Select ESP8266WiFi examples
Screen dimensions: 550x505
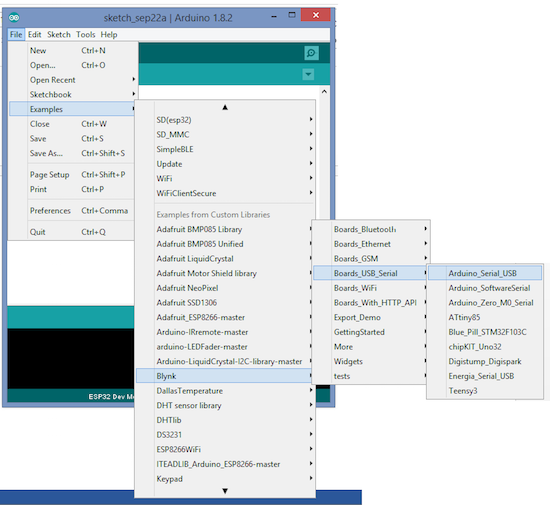tap(225, 450)
